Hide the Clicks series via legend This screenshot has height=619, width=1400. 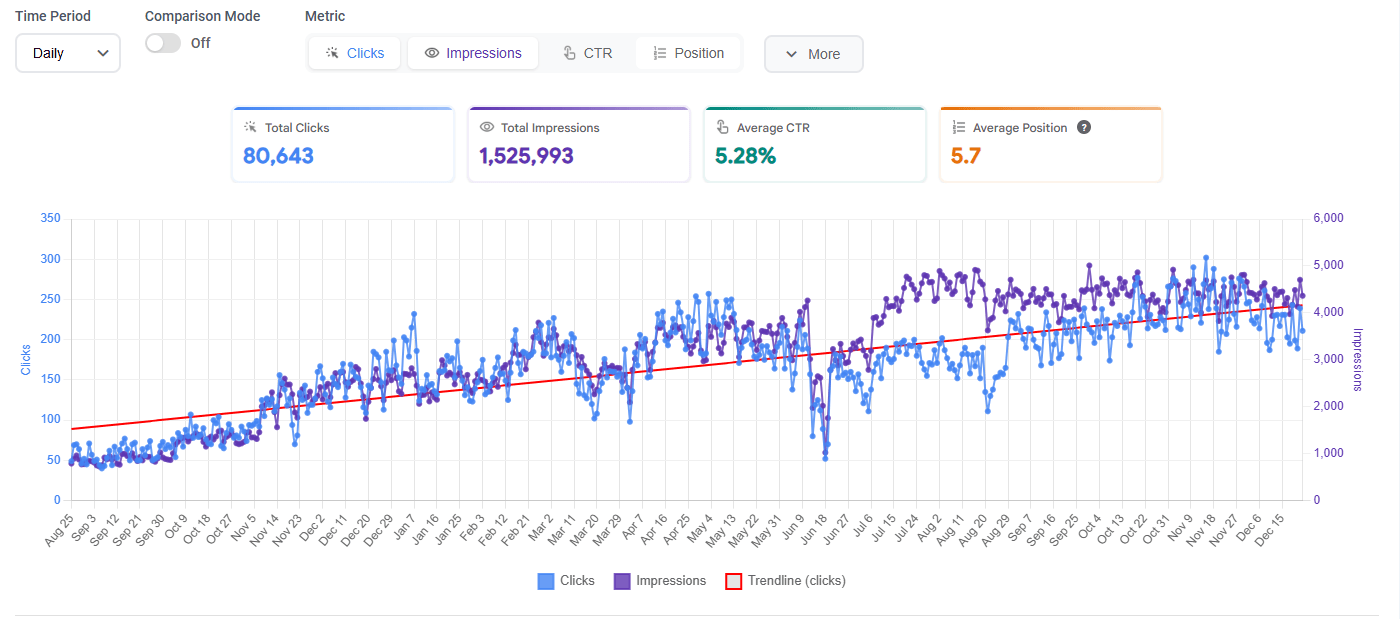(565, 581)
